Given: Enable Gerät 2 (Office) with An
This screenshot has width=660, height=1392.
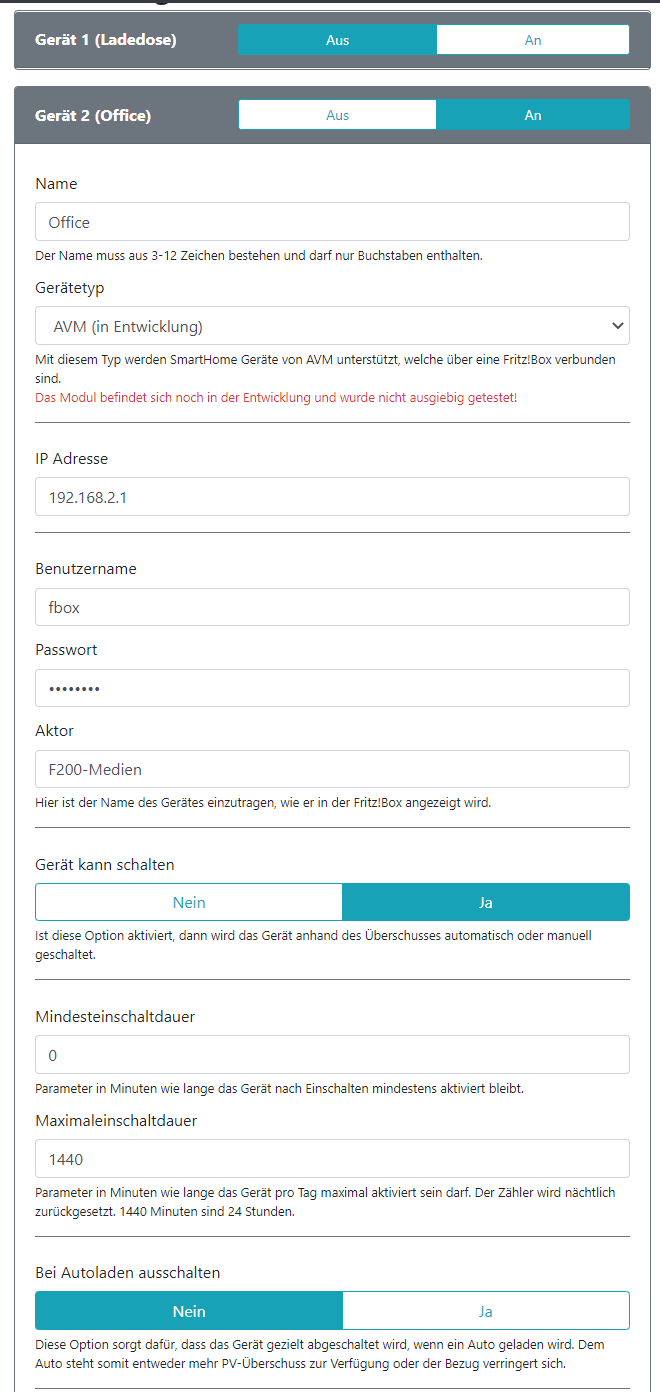Looking at the screenshot, I should tap(532, 115).
